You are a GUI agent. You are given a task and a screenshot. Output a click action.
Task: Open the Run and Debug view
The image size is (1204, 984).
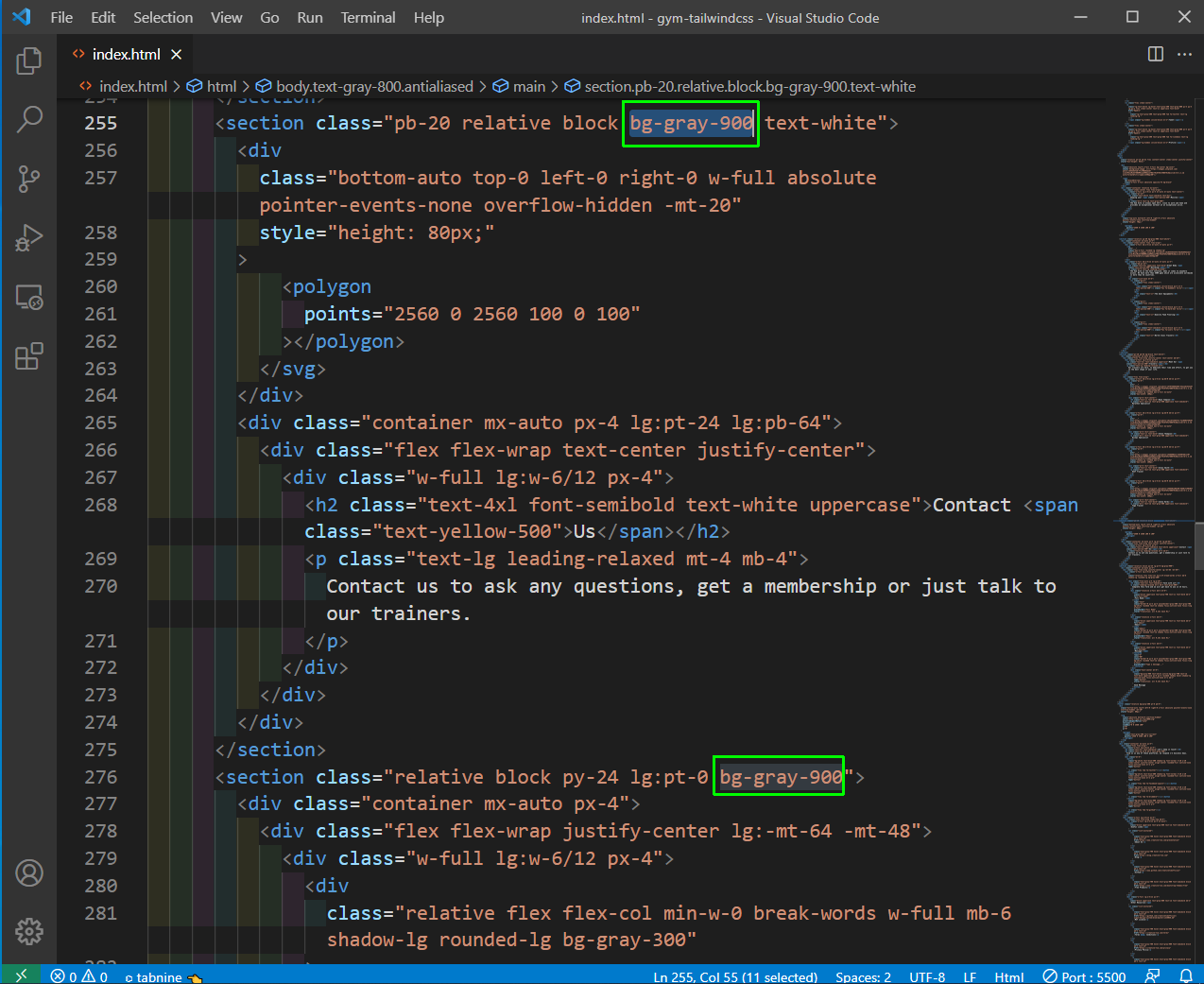click(29, 238)
